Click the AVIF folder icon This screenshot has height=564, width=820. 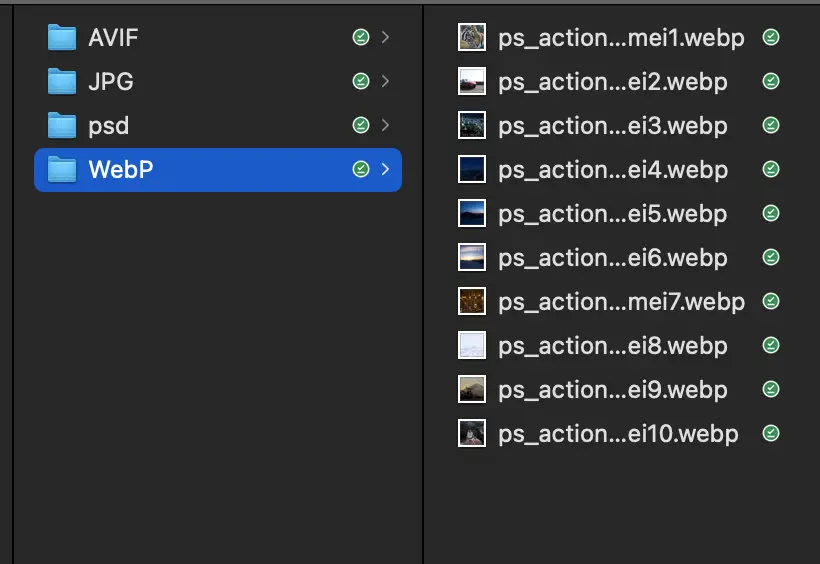62,38
